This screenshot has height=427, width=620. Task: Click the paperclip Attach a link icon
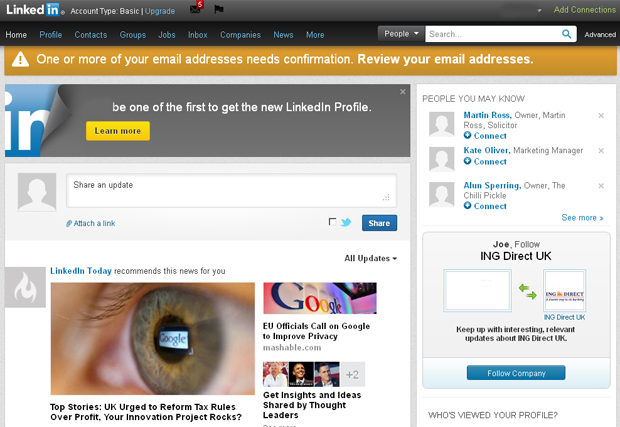pos(69,223)
